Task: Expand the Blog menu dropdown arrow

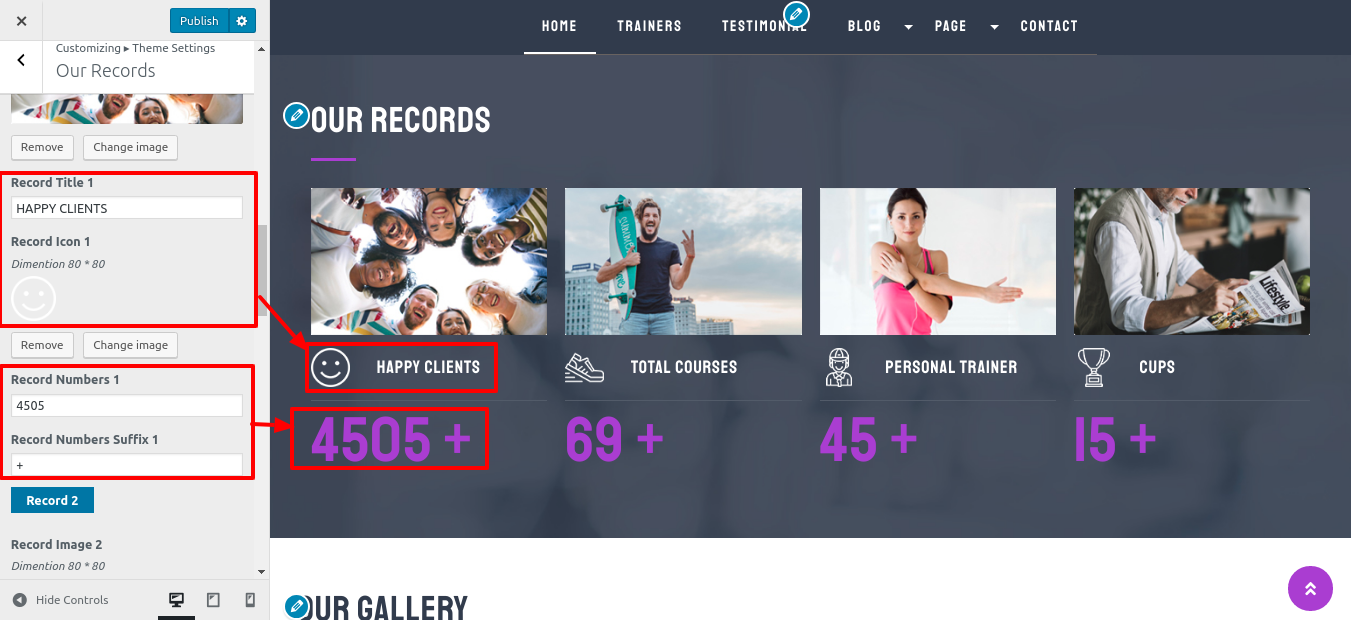Action: click(x=908, y=27)
